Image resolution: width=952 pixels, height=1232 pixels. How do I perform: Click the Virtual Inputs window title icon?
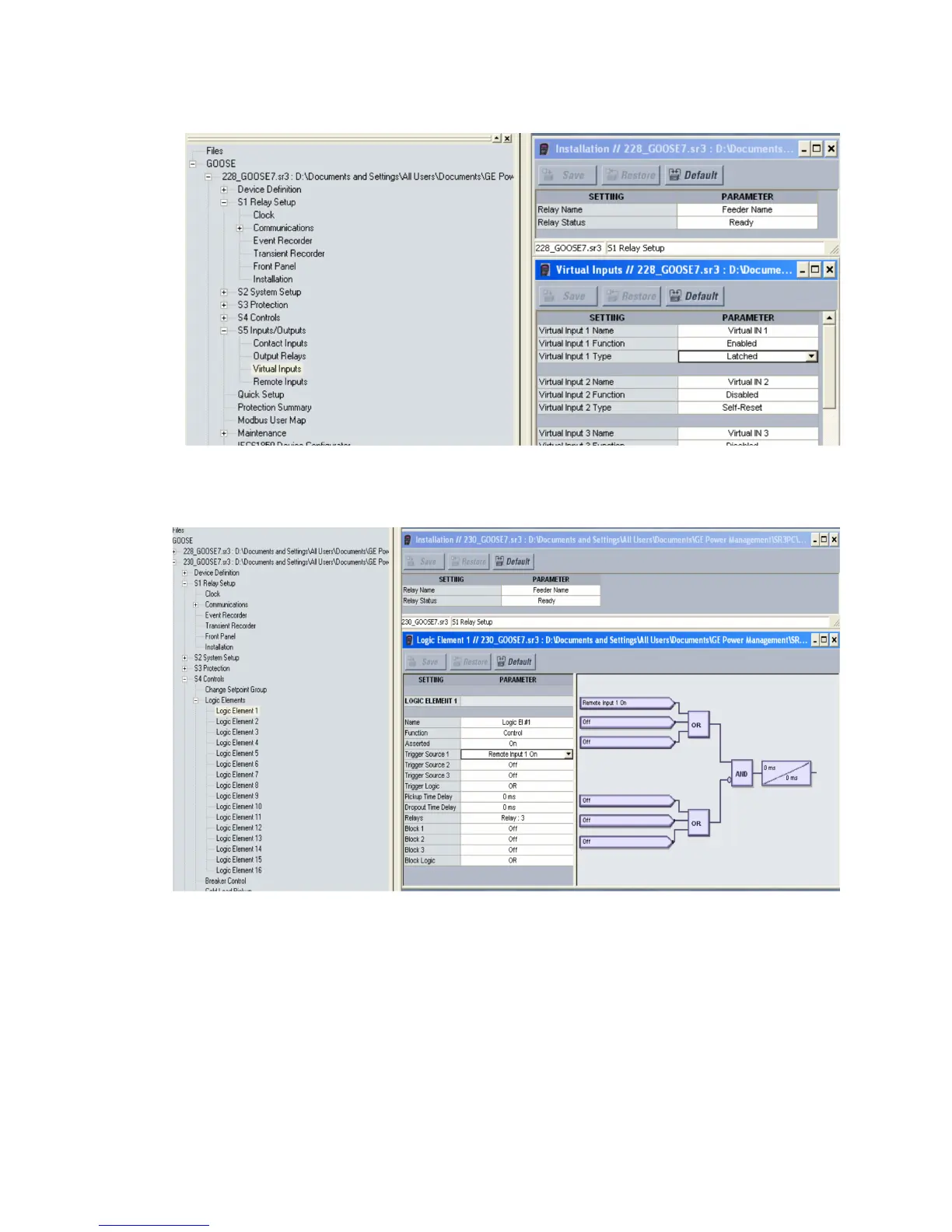pyautogui.click(x=544, y=270)
